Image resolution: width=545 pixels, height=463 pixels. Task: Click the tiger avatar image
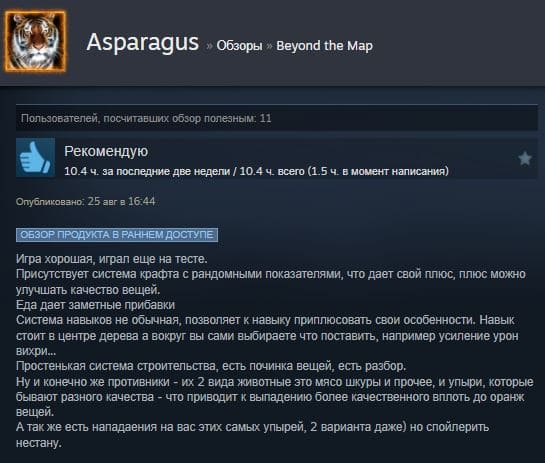[35, 41]
